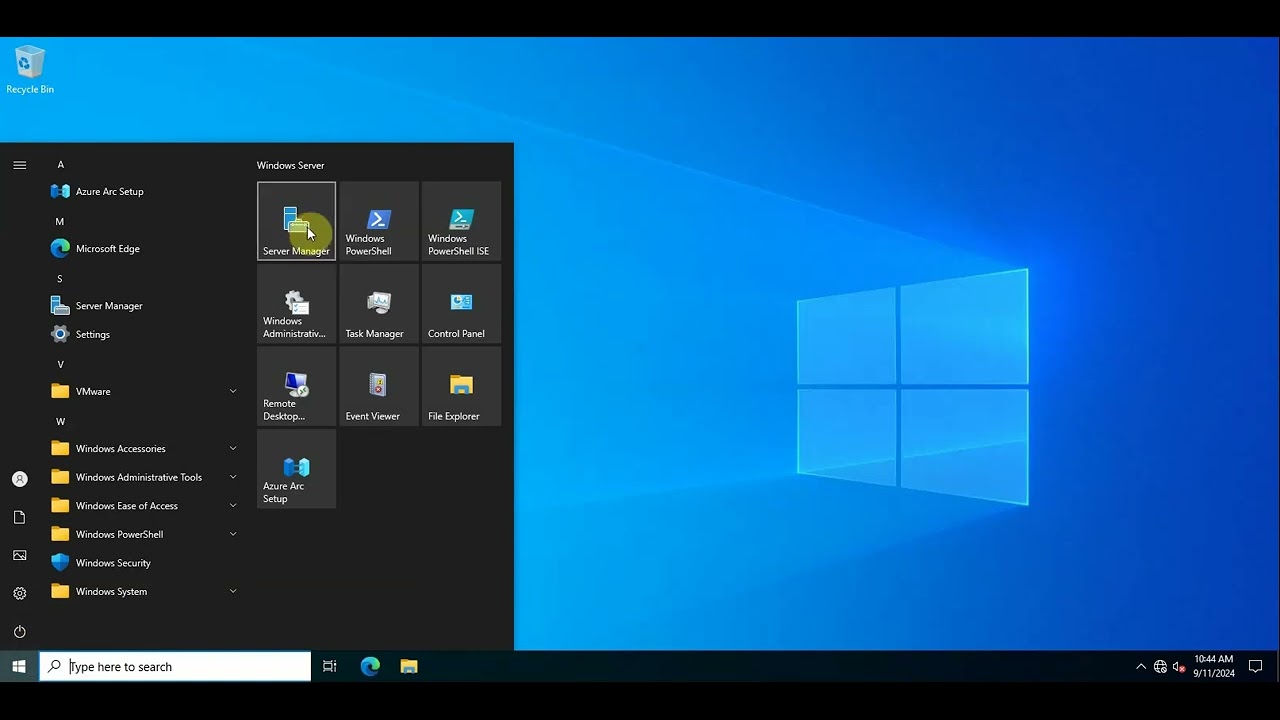The image size is (1280, 720).
Task: Expand the Windows System folder
Action: point(145,591)
